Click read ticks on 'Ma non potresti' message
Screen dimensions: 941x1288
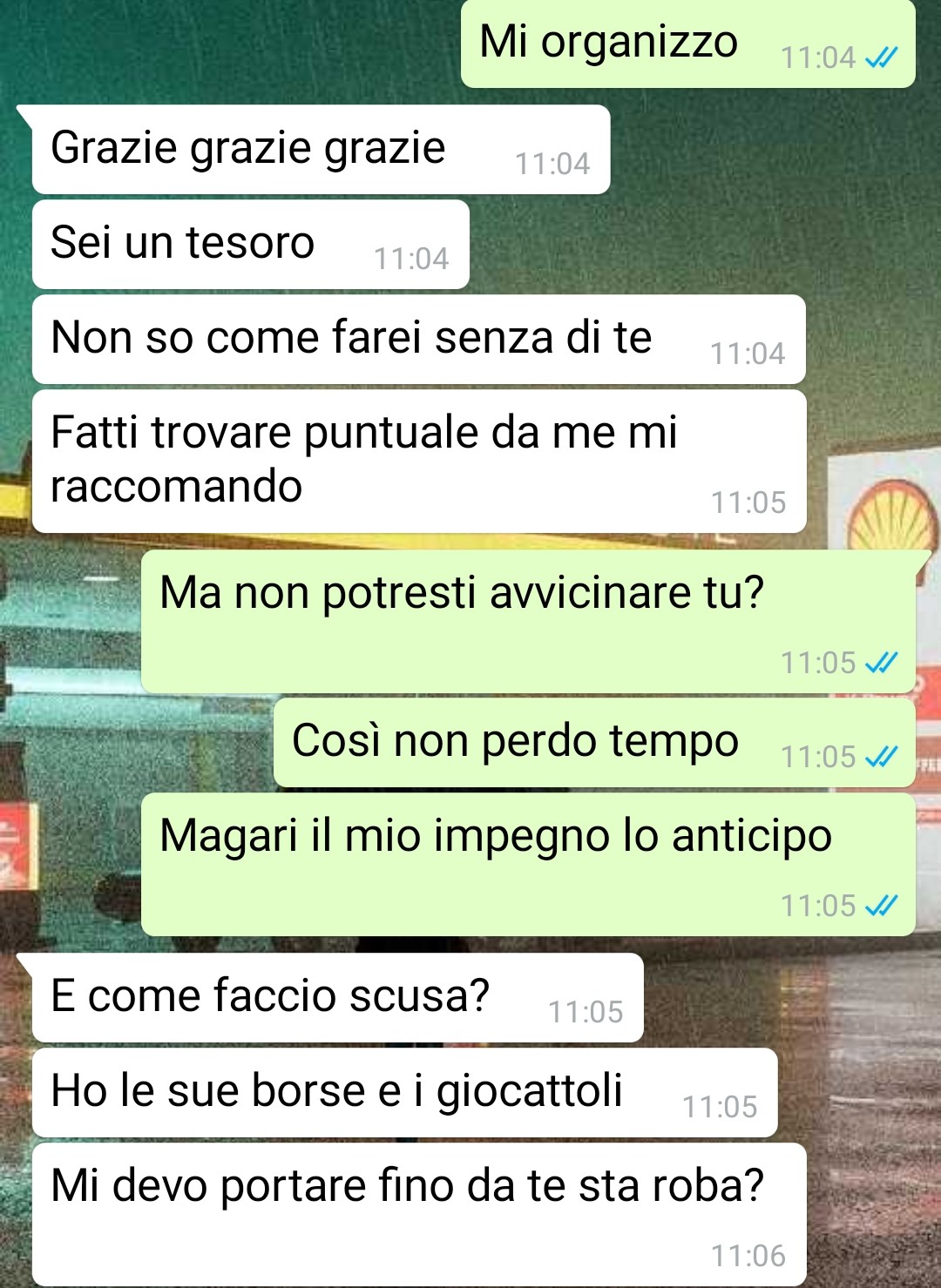pyautogui.click(x=882, y=664)
